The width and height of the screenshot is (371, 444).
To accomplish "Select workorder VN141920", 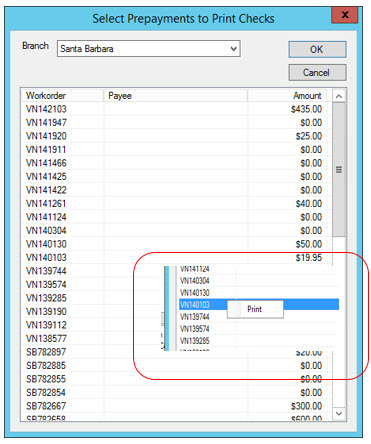I will pos(46,136).
